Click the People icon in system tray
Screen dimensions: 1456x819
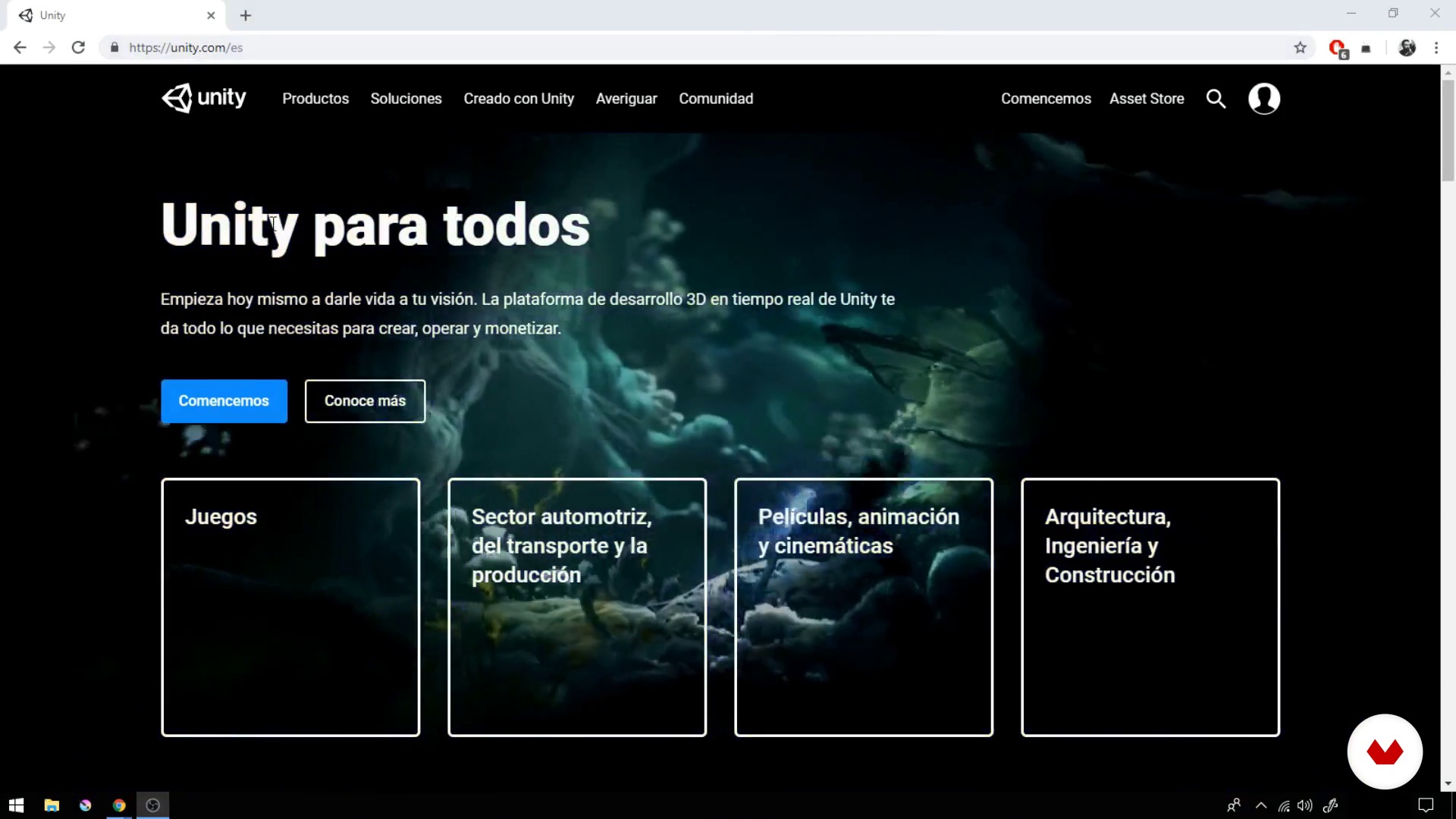tap(1234, 805)
